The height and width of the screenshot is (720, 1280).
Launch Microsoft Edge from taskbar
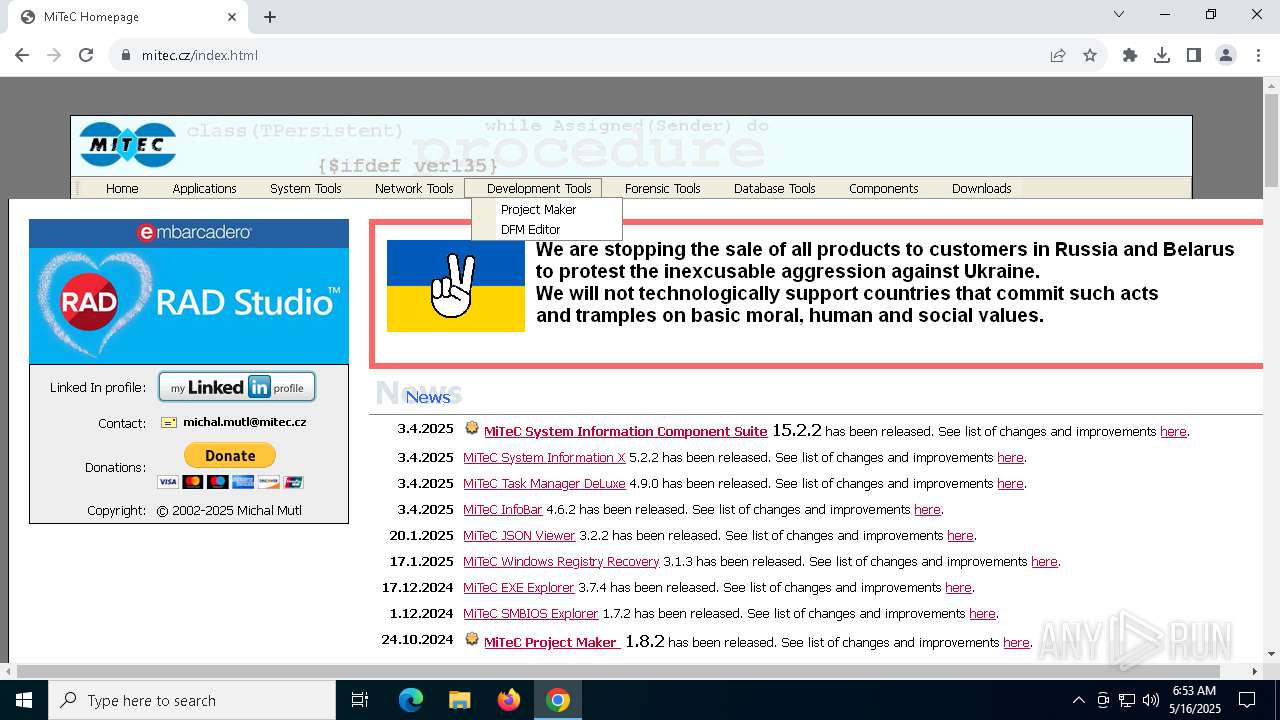[x=411, y=700]
